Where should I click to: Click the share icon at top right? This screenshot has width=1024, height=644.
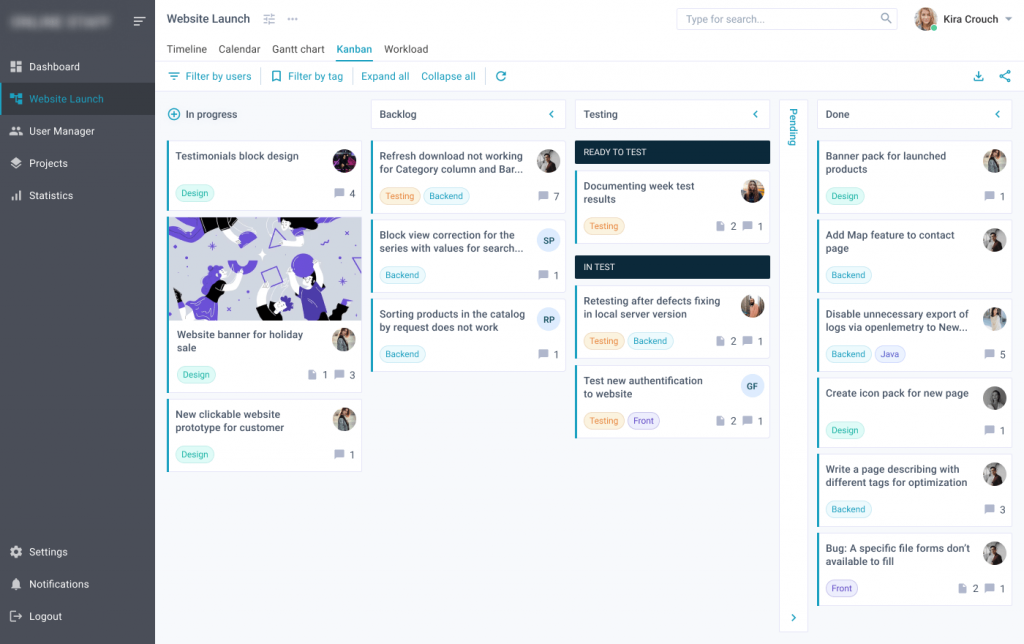tap(1005, 76)
